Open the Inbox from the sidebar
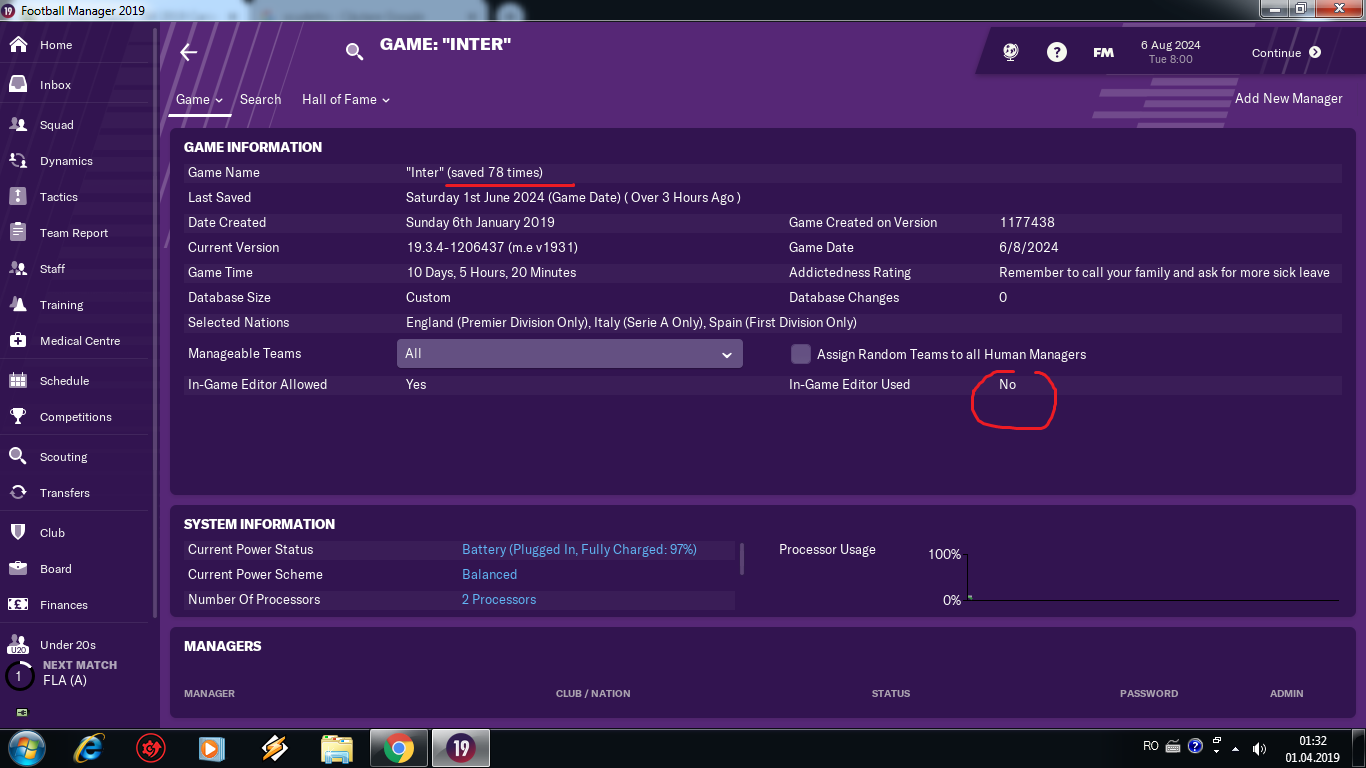The image size is (1366, 768). pos(55,85)
